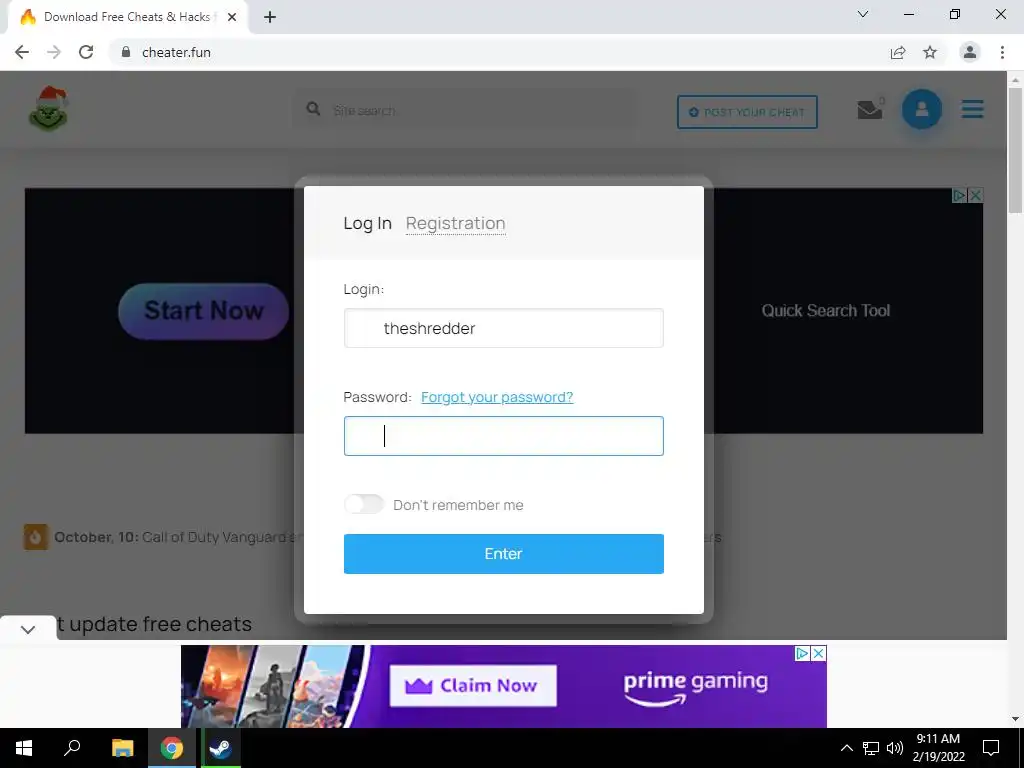The height and width of the screenshot is (768, 1024).
Task: Reload the page
Action: (86, 52)
